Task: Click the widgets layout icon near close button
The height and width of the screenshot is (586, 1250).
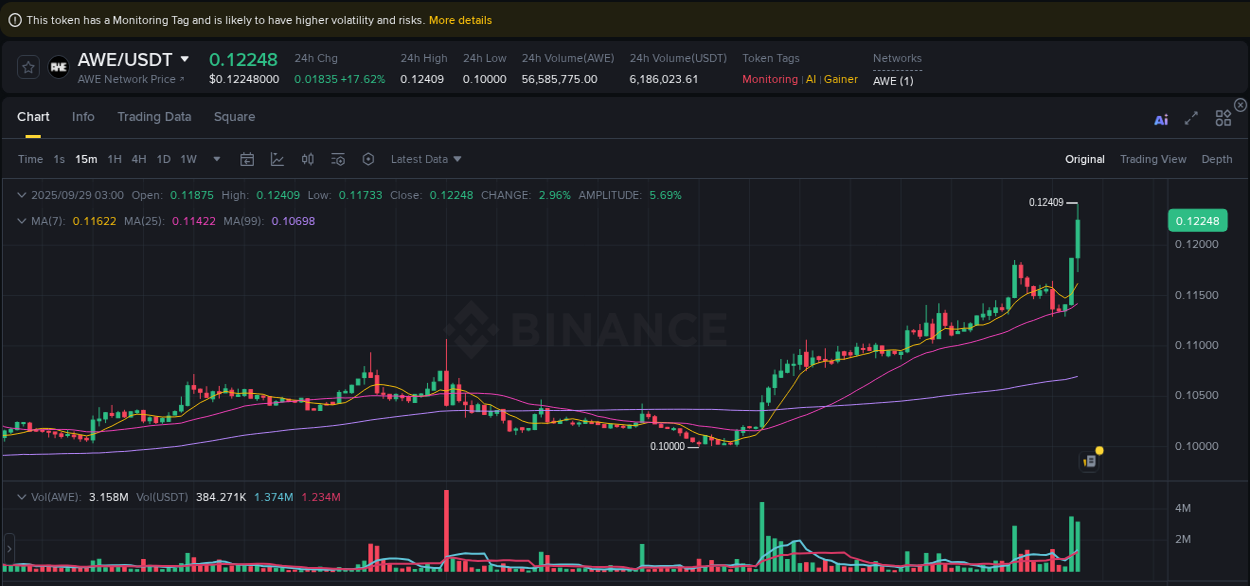Action: pos(1223,118)
